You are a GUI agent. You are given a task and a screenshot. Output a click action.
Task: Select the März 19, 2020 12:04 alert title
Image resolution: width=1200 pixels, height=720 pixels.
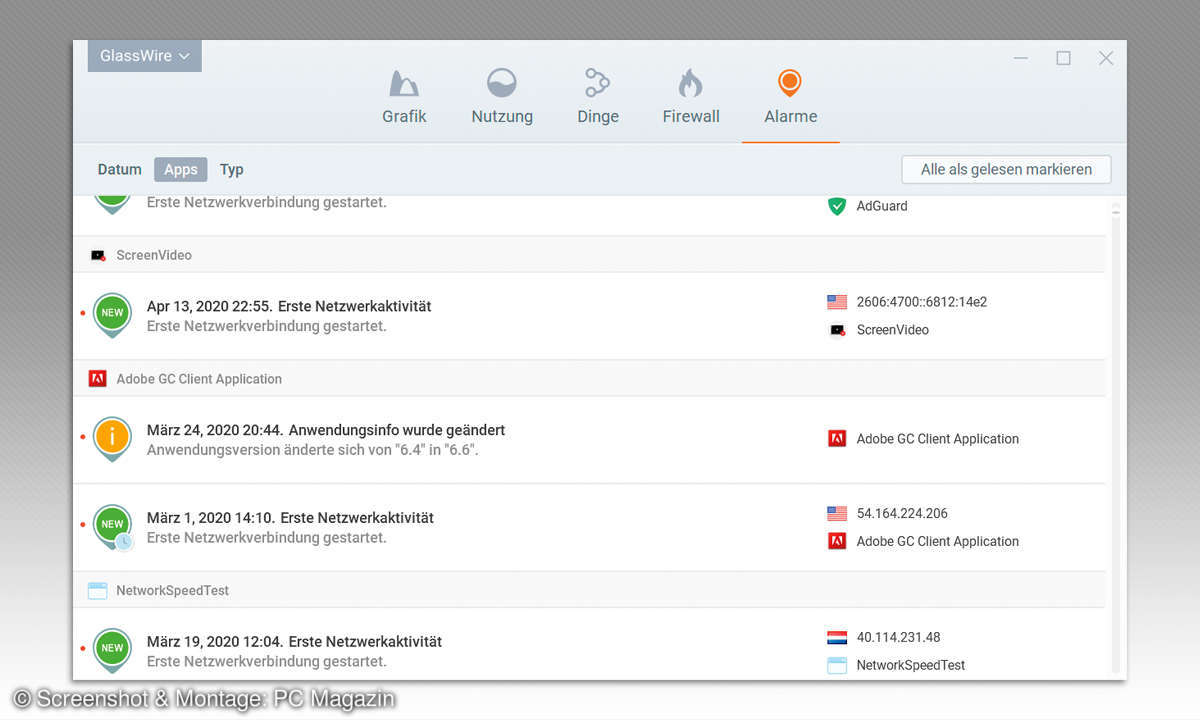click(294, 642)
